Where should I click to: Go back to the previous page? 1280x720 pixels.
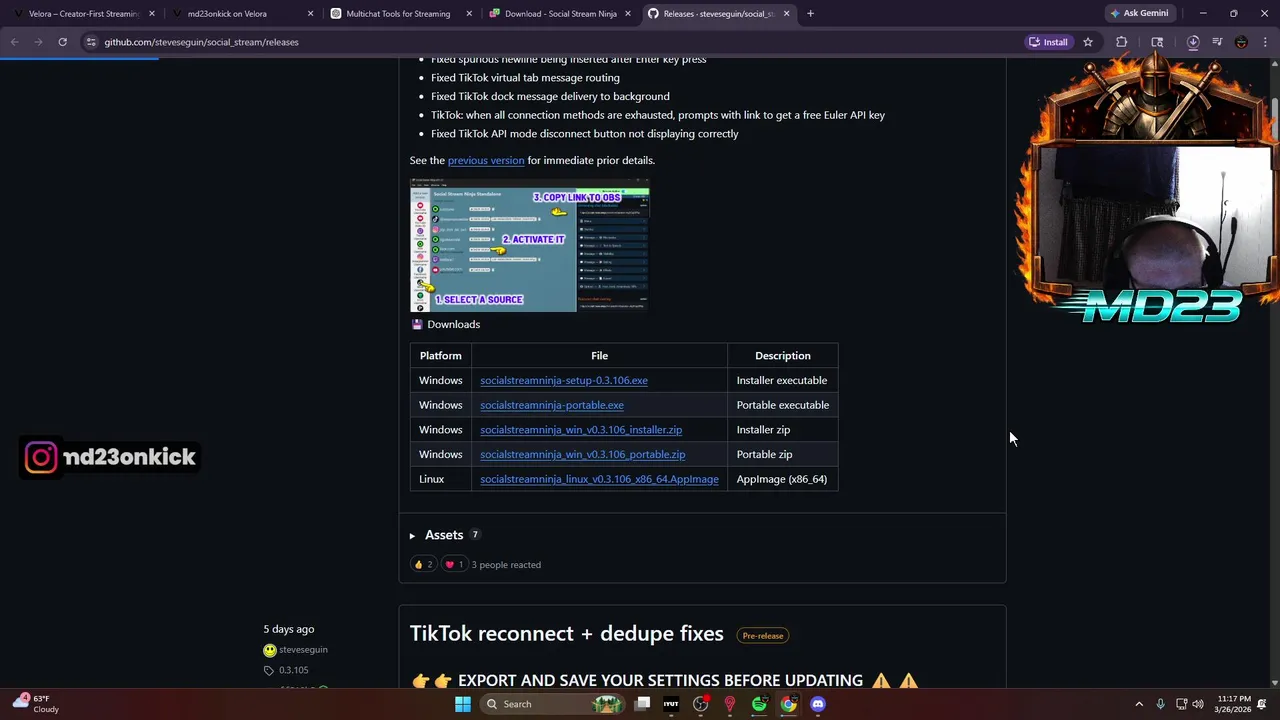[x=14, y=42]
